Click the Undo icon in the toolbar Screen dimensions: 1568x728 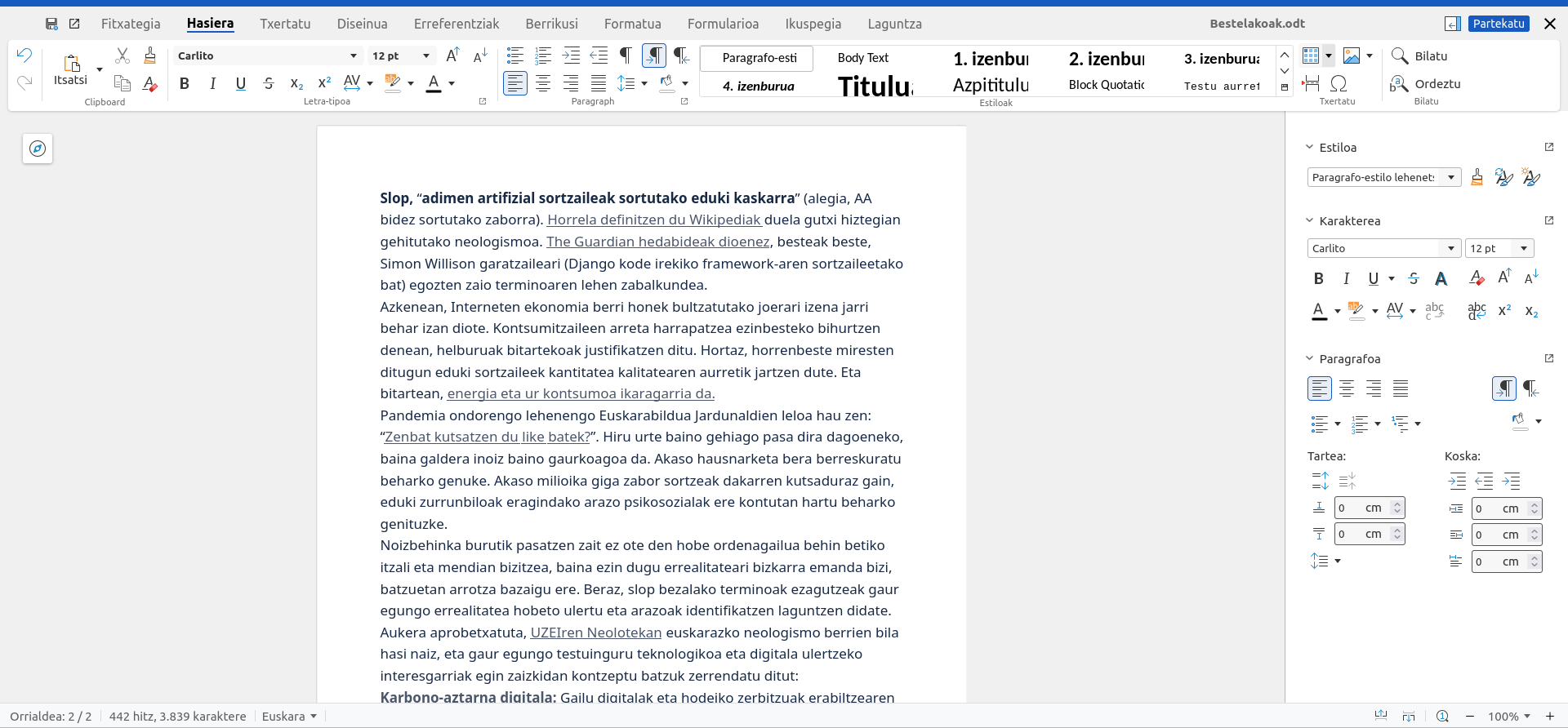coord(24,55)
